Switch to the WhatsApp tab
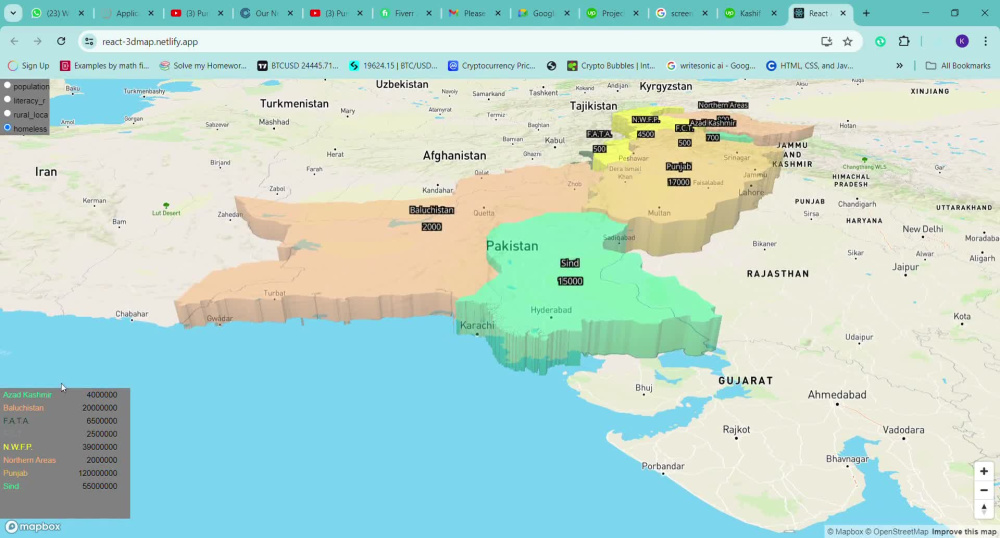Screen dimensions: 1000x538 [57, 13]
